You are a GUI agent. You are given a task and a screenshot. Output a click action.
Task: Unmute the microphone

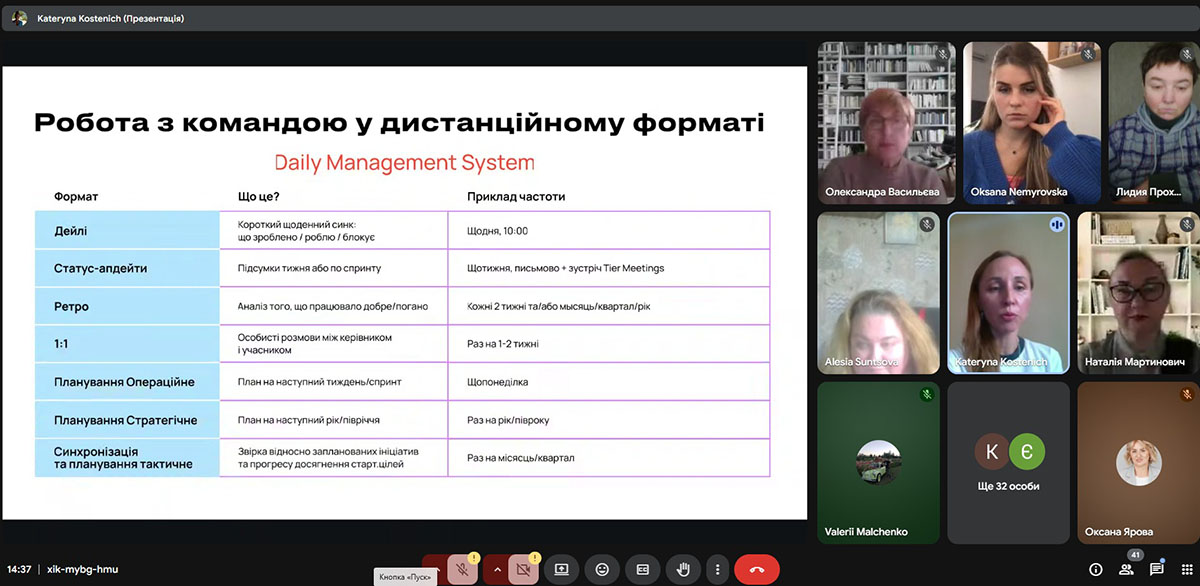(462, 569)
